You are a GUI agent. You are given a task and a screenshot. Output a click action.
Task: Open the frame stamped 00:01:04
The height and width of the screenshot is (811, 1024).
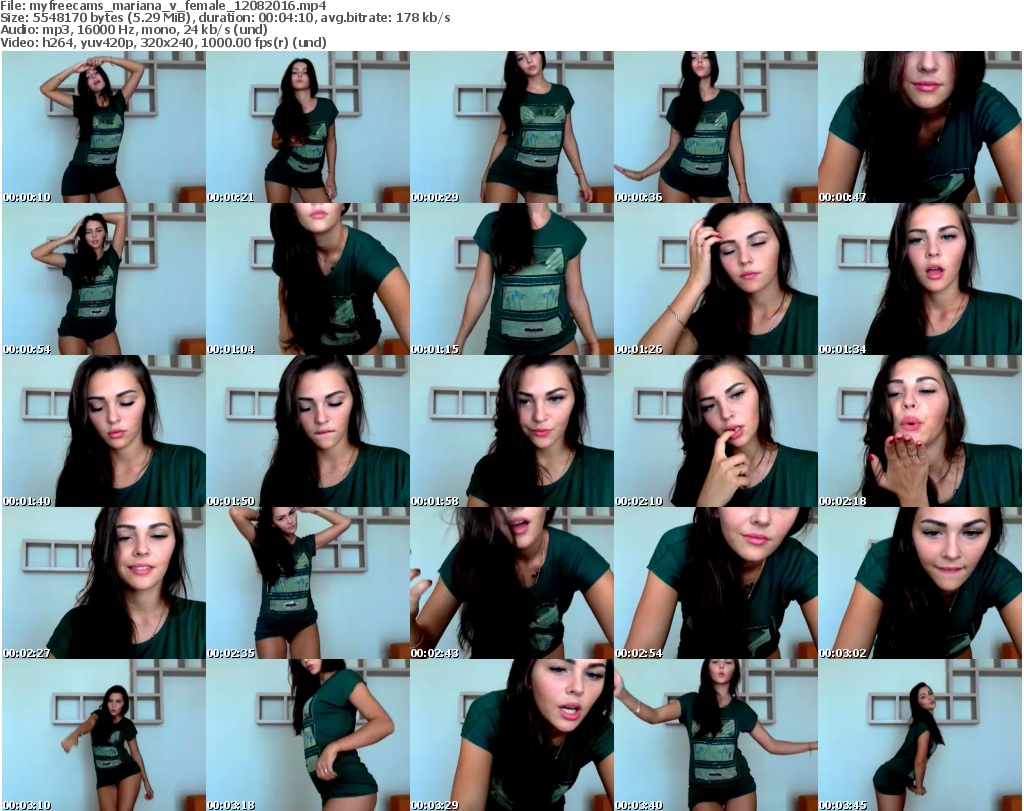pyautogui.click(x=308, y=279)
